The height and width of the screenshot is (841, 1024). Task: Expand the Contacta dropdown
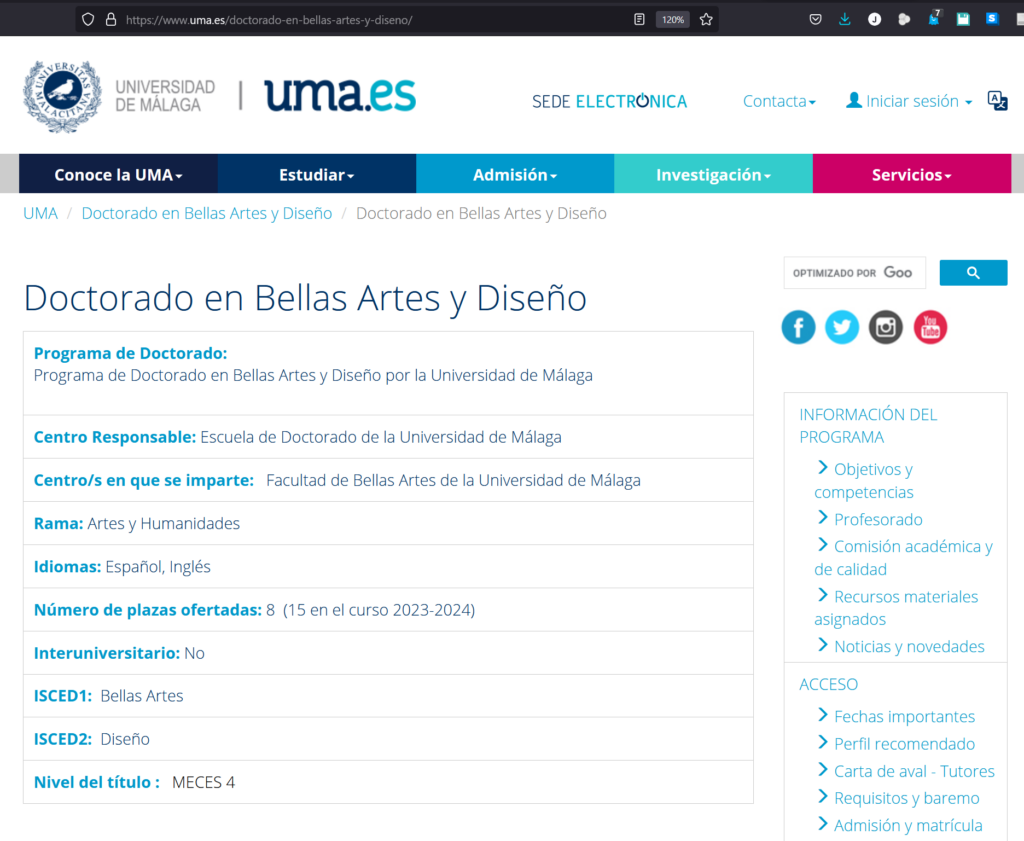pos(779,101)
